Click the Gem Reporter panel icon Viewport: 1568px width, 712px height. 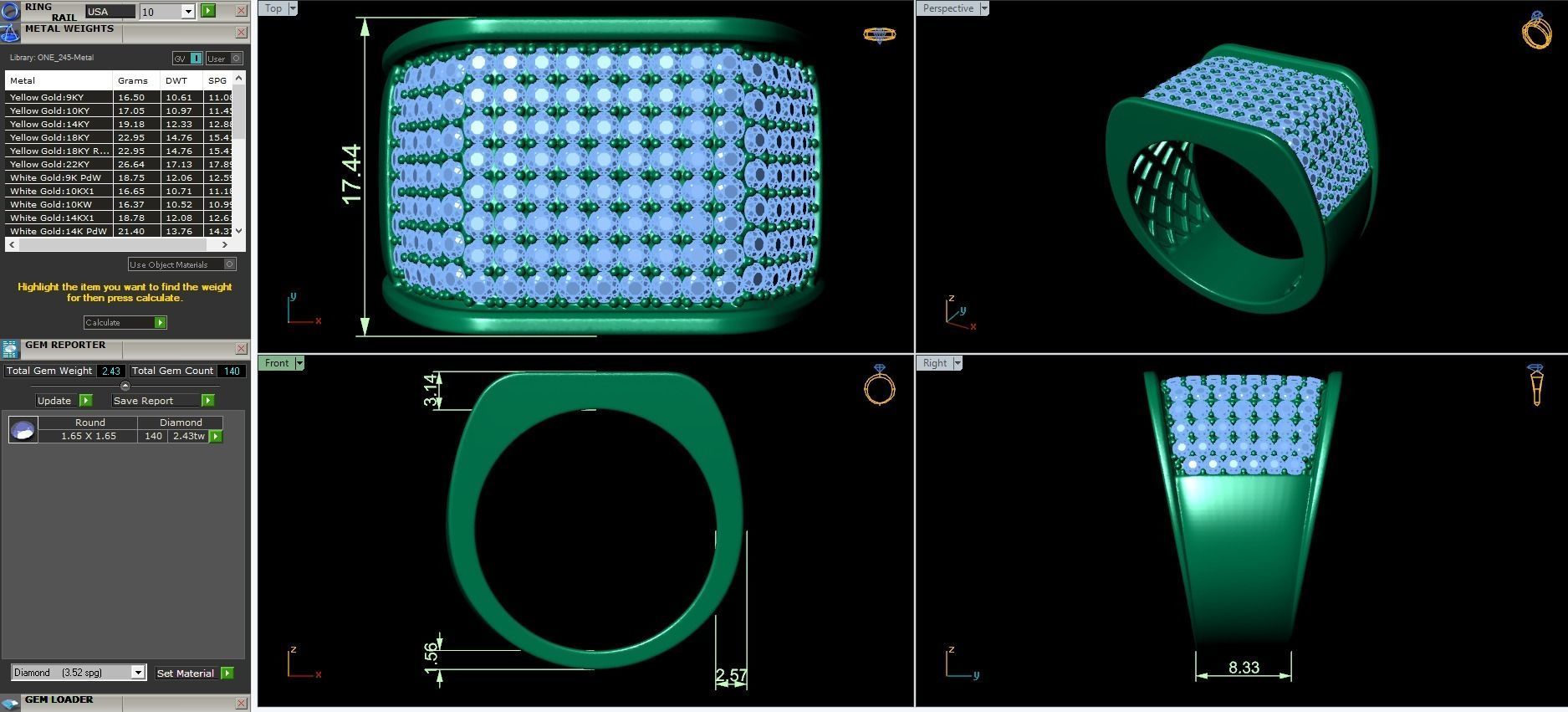point(10,349)
